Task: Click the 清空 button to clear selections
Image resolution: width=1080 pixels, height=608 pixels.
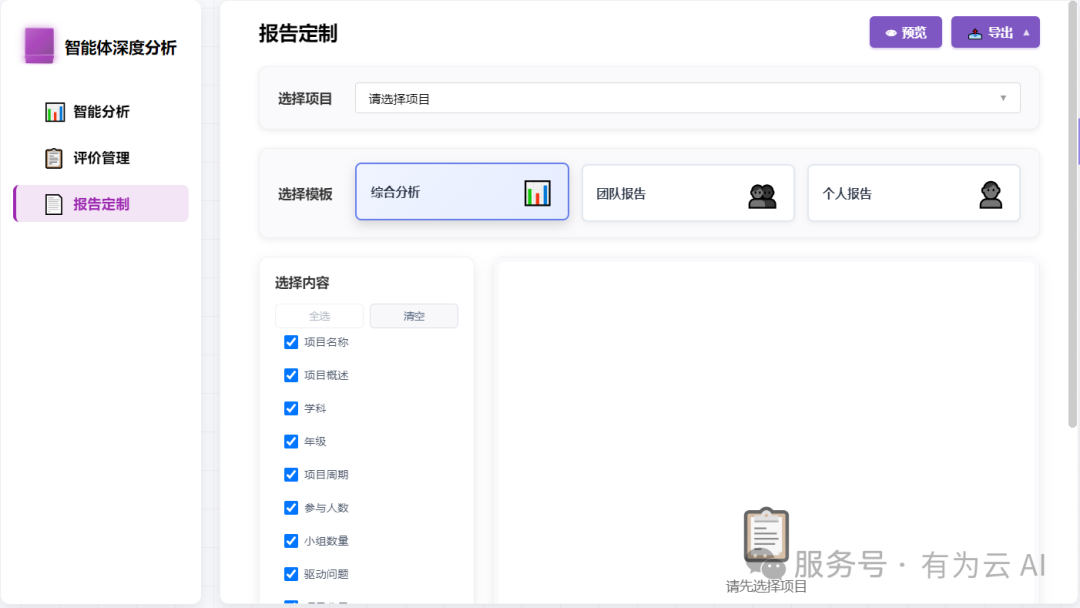Action: (x=413, y=315)
